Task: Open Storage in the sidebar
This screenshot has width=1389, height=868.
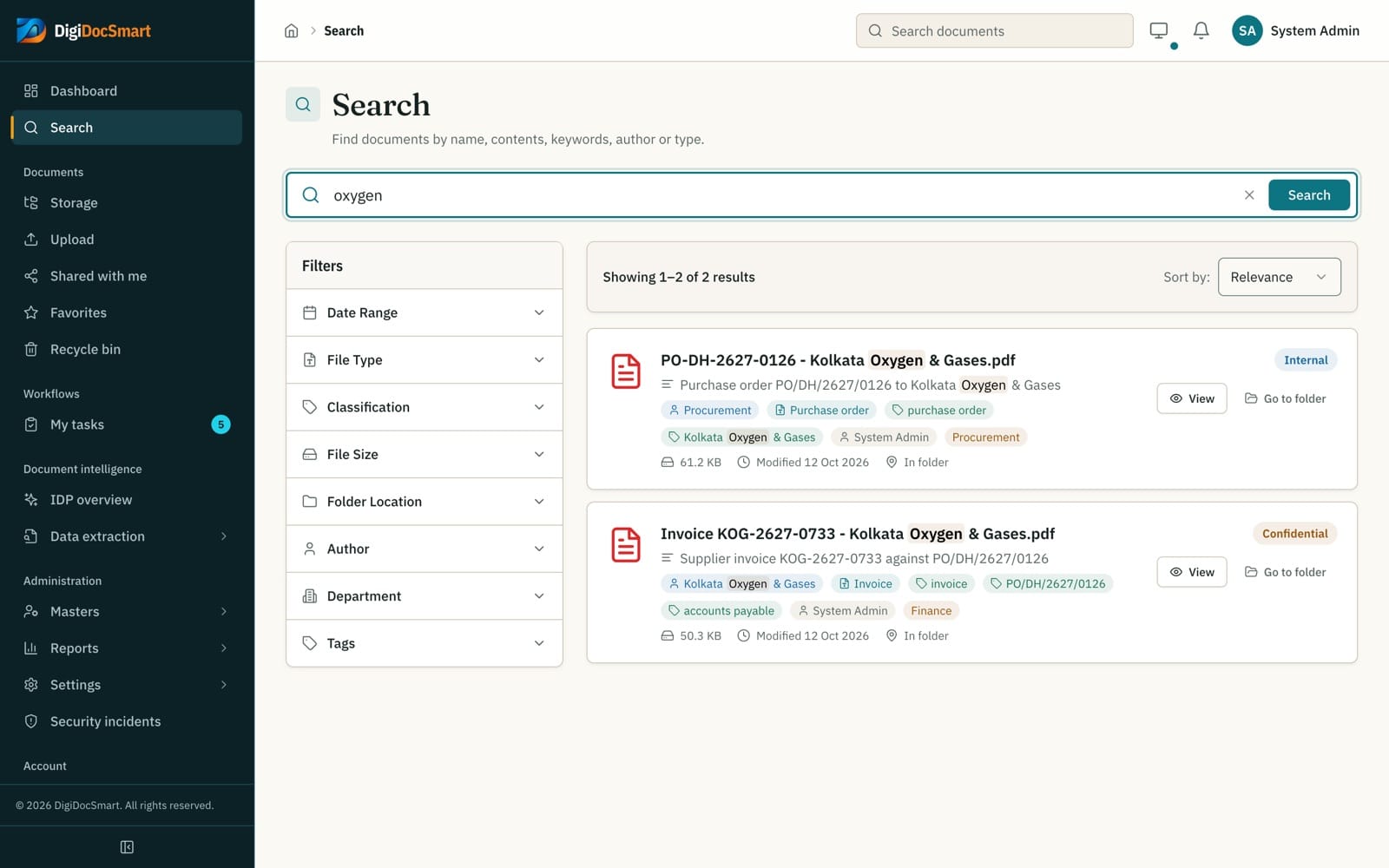Action: pyautogui.click(x=127, y=202)
